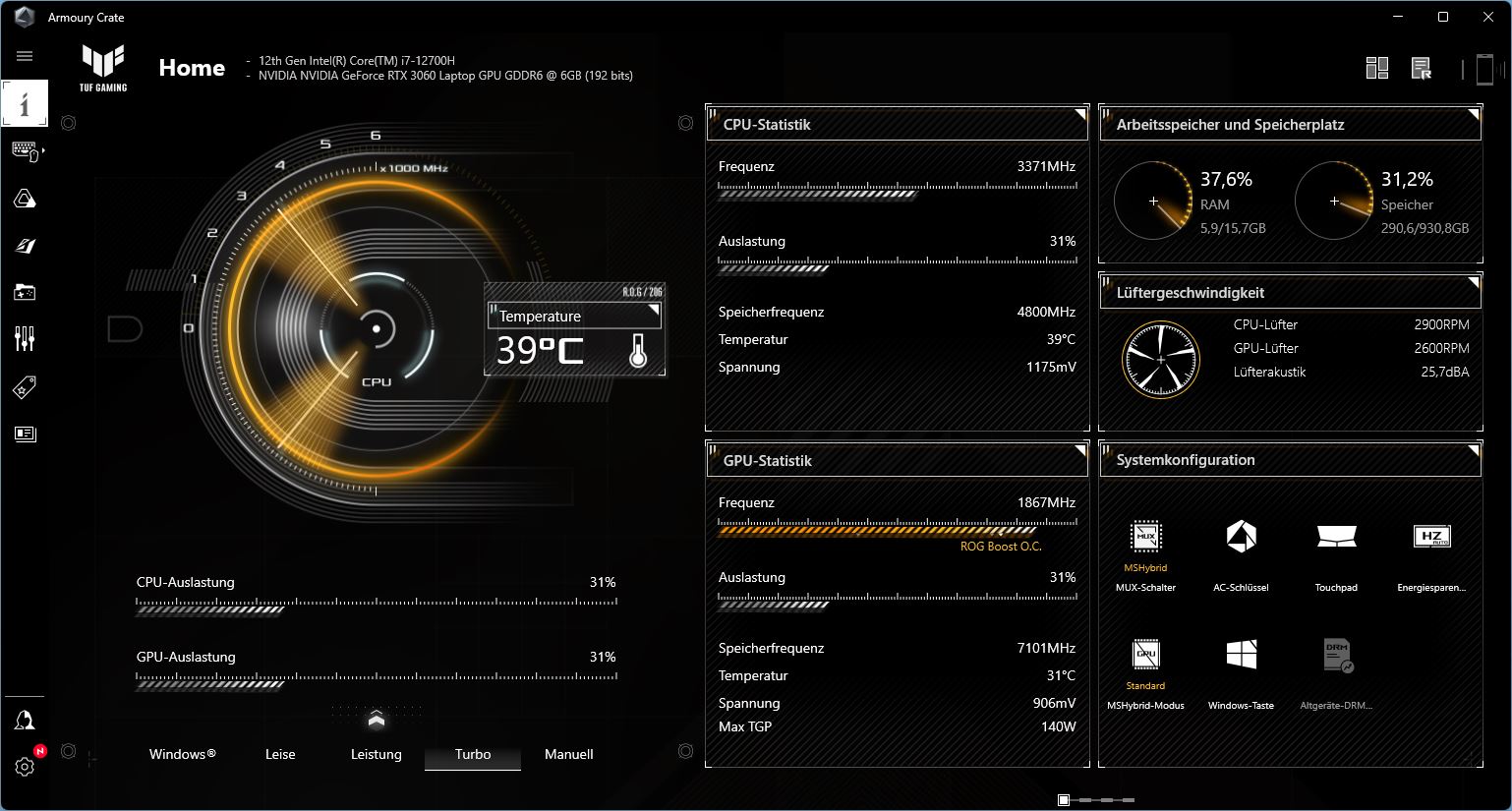Open the system report icon in header
The height and width of the screenshot is (811, 1512).
[x=1422, y=68]
